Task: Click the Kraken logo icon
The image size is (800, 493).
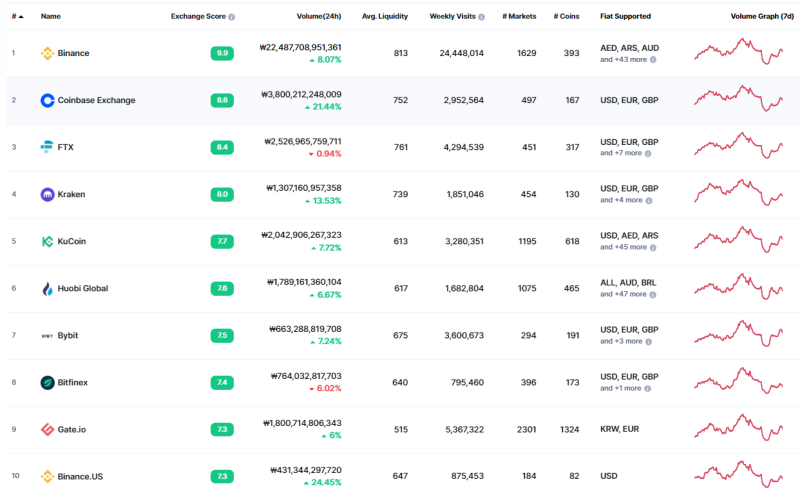Action: tap(47, 194)
